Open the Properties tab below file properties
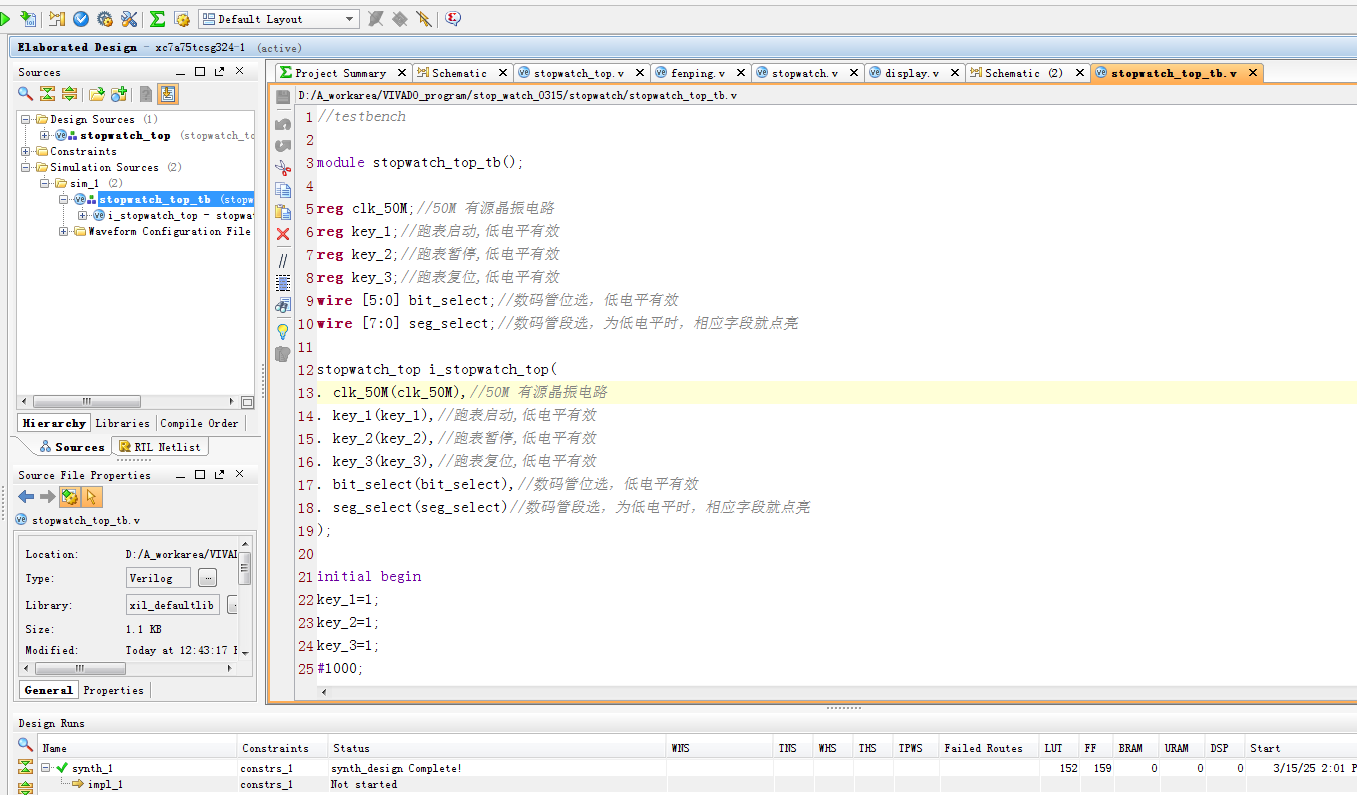The width and height of the screenshot is (1357, 795). click(113, 690)
